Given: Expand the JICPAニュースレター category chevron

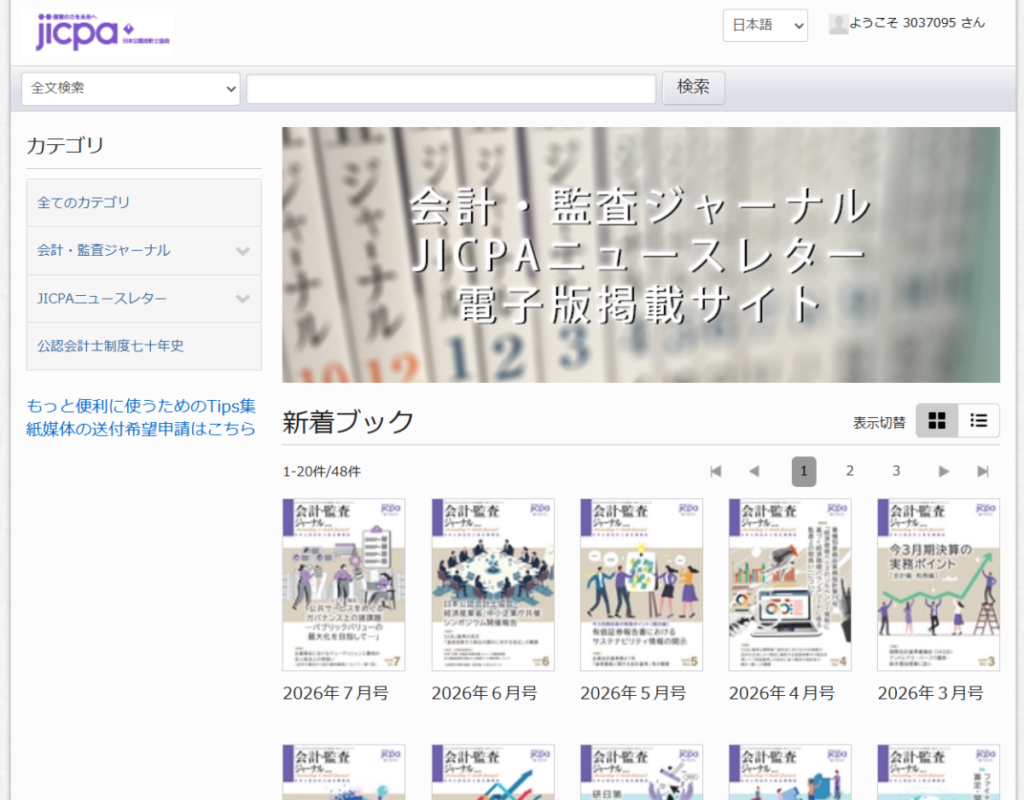Looking at the screenshot, I should coord(243,298).
